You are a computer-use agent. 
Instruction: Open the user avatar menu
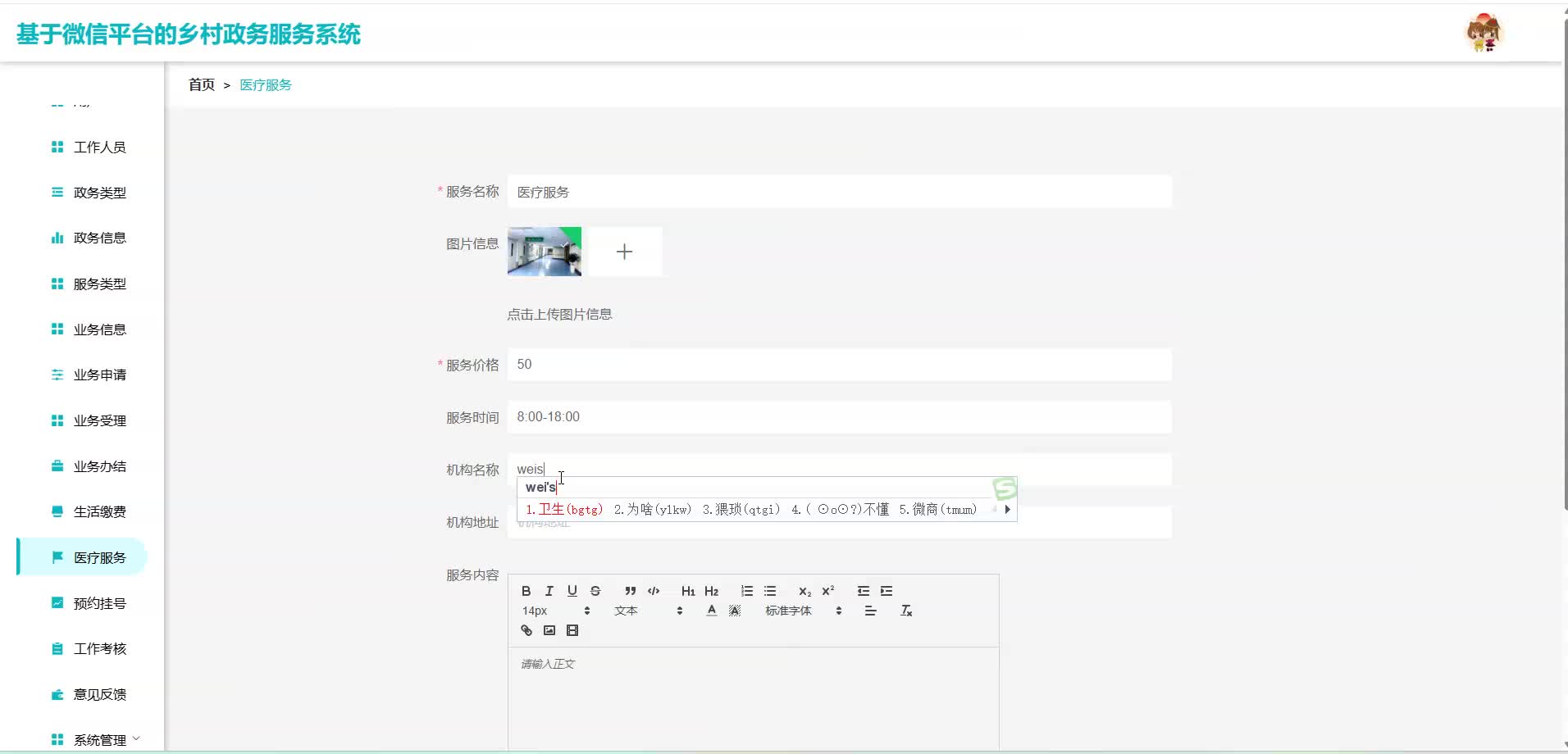coord(1484,33)
